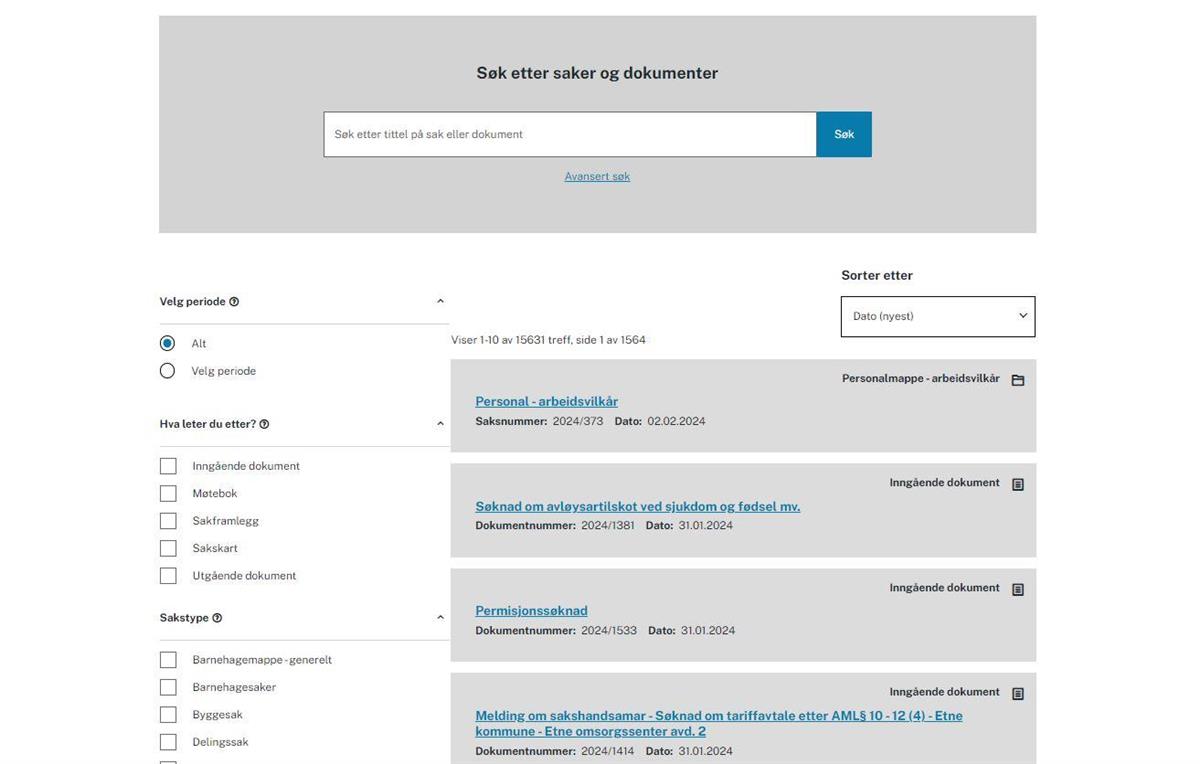Collapse the Hva leter du etter? section
The image size is (1200, 764).
[440, 423]
